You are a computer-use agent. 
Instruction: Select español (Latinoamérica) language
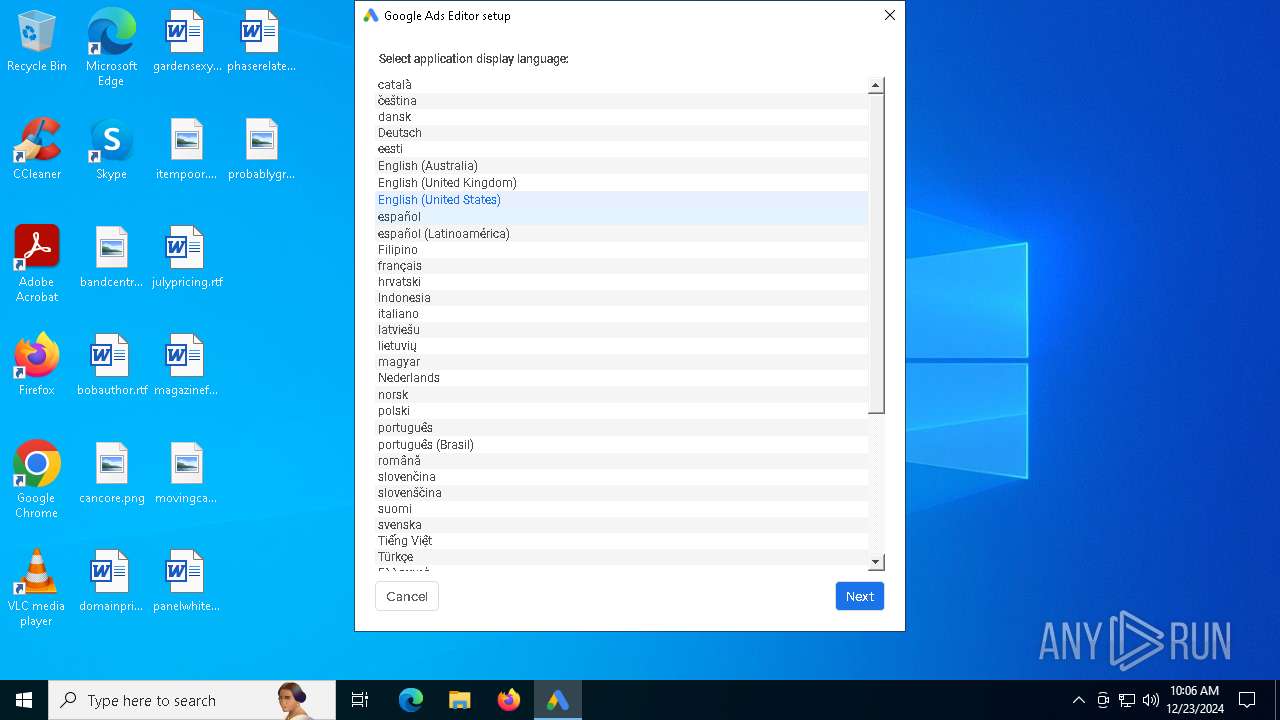click(x=622, y=234)
